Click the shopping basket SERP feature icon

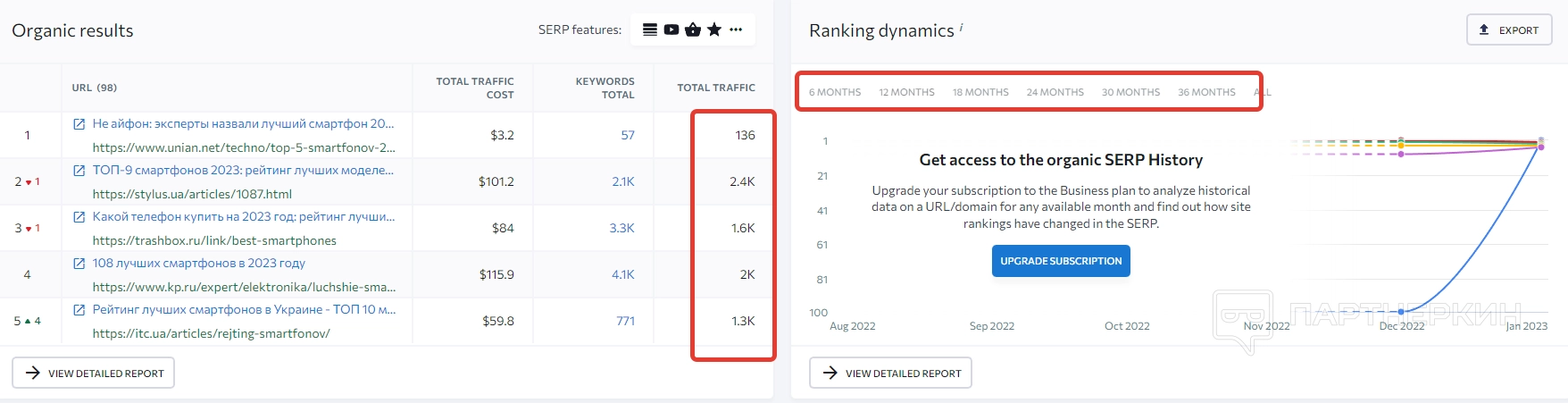[x=693, y=29]
